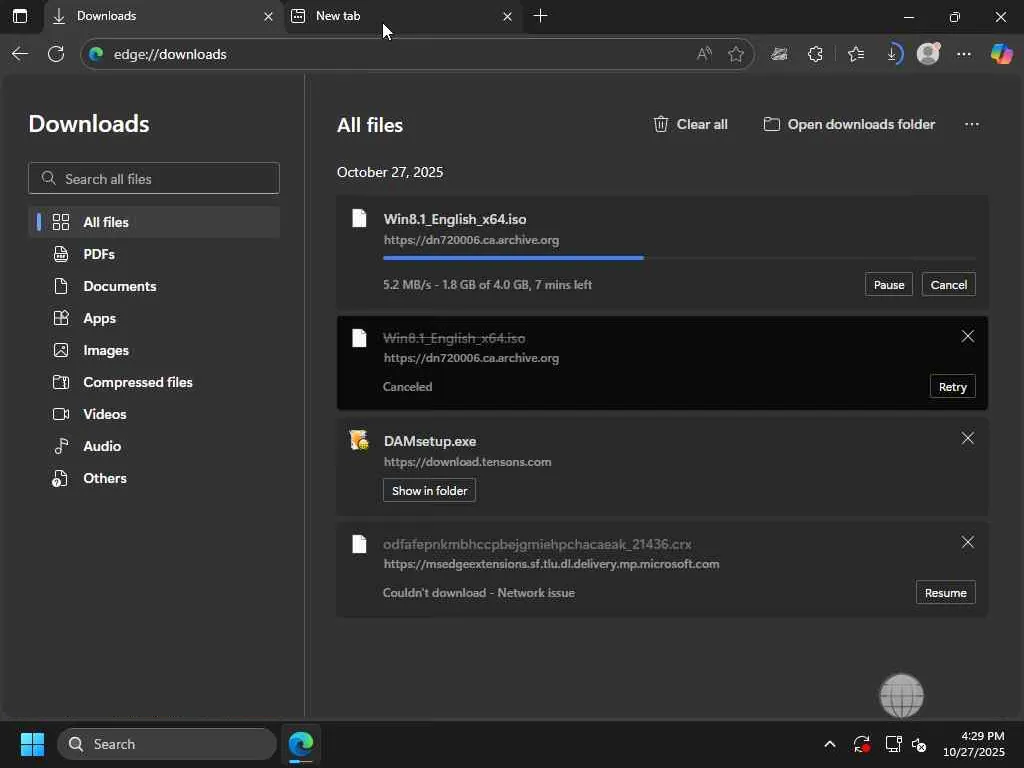Refresh the page using reload icon
The image size is (1024, 768).
tap(56, 54)
